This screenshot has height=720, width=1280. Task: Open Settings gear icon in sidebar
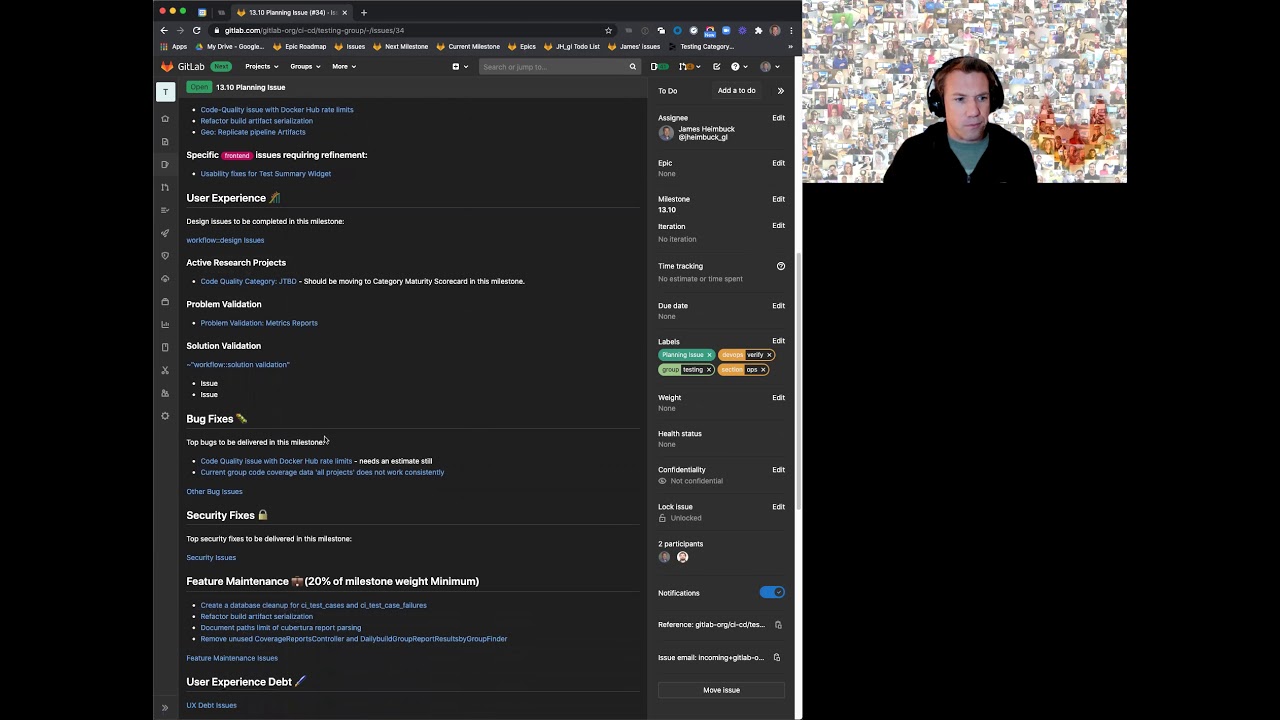click(165, 416)
